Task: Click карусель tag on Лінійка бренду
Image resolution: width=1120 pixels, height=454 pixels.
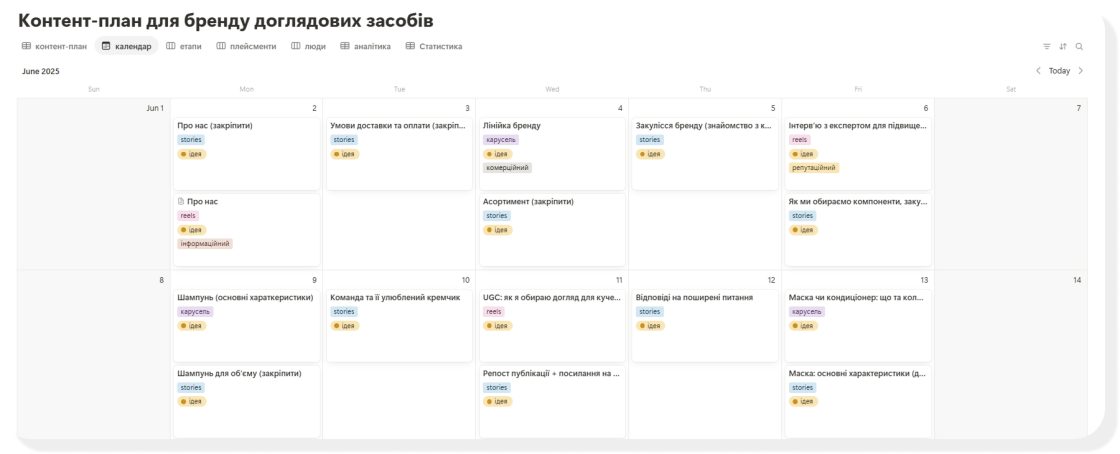Action: point(501,140)
